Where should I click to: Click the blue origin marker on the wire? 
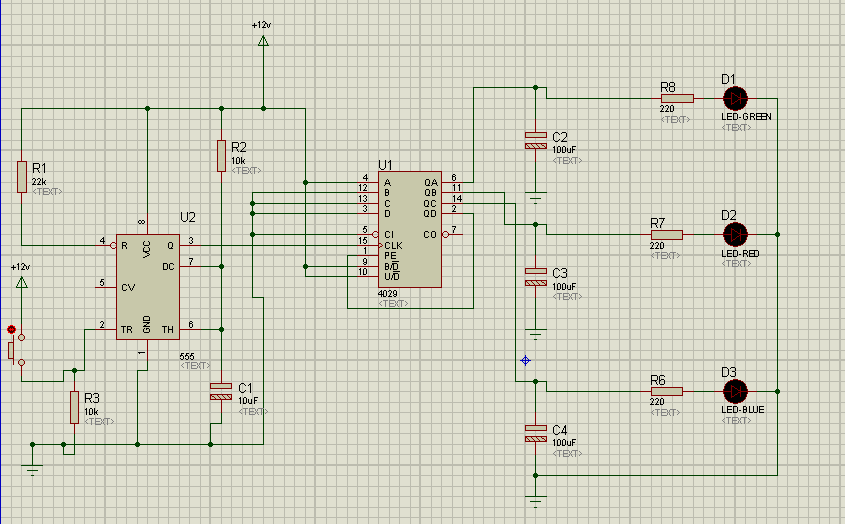525,360
